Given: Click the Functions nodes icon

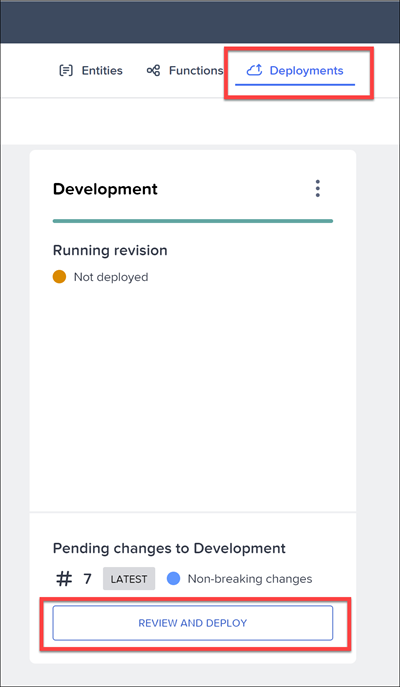Looking at the screenshot, I should click(x=153, y=71).
